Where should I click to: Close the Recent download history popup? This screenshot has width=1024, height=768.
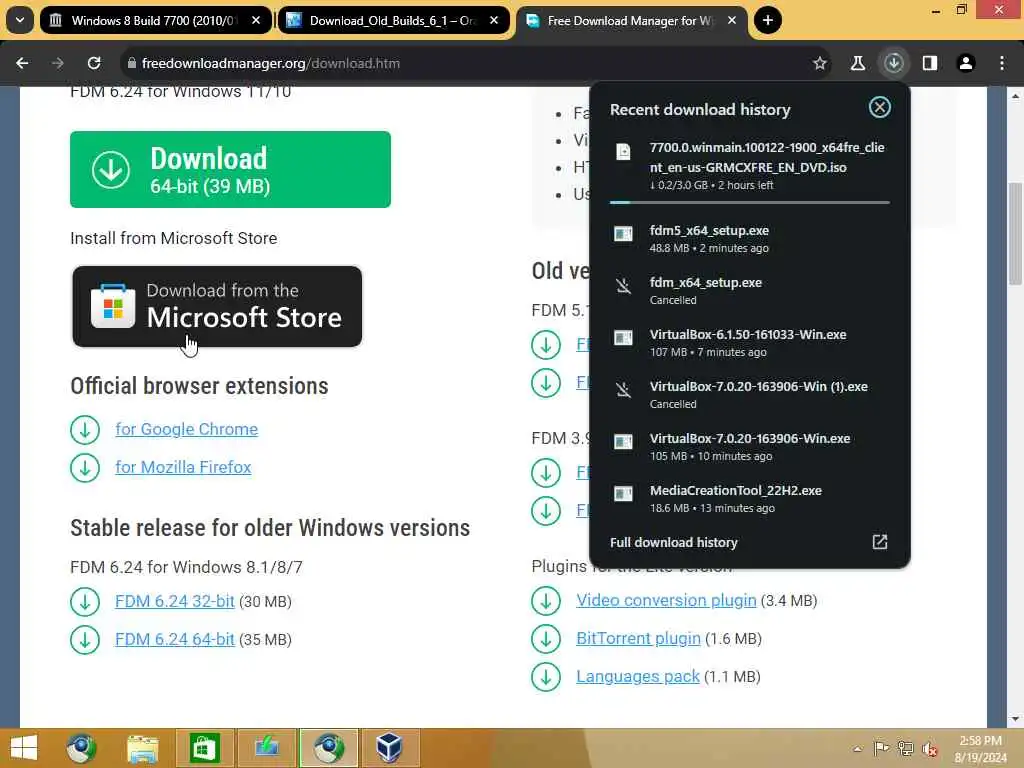[880, 107]
